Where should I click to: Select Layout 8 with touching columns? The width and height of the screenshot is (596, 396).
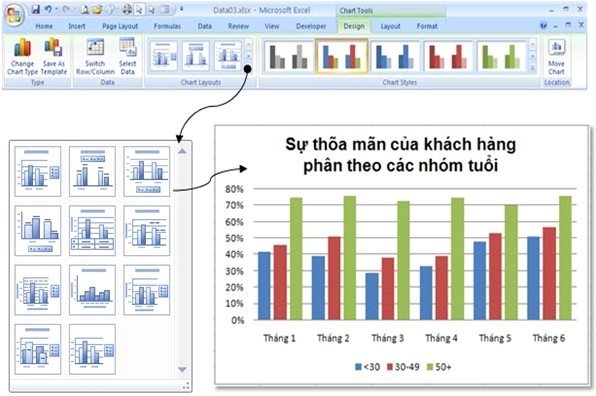tap(92, 290)
